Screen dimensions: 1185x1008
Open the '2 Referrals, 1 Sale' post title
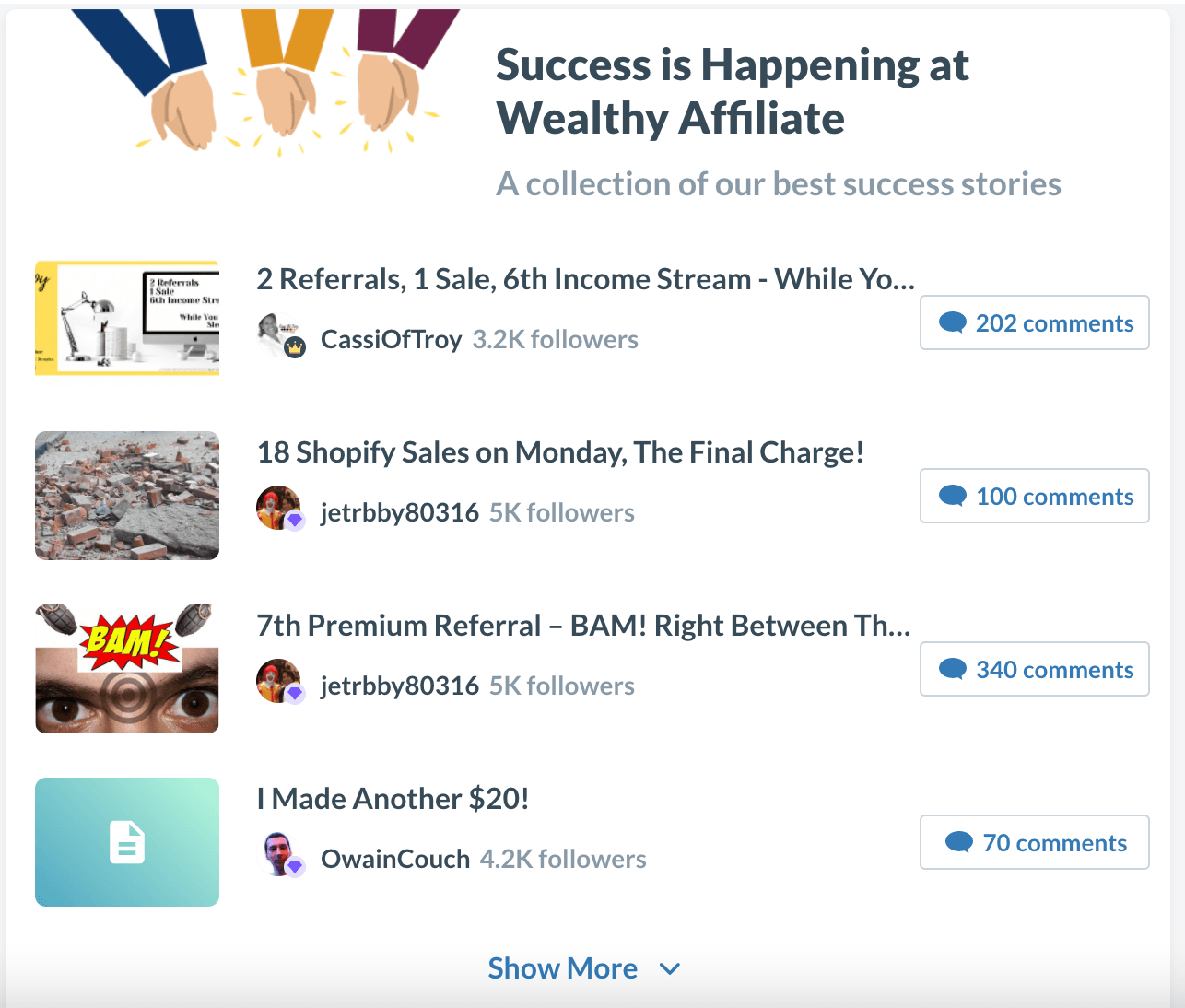tap(585, 279)
